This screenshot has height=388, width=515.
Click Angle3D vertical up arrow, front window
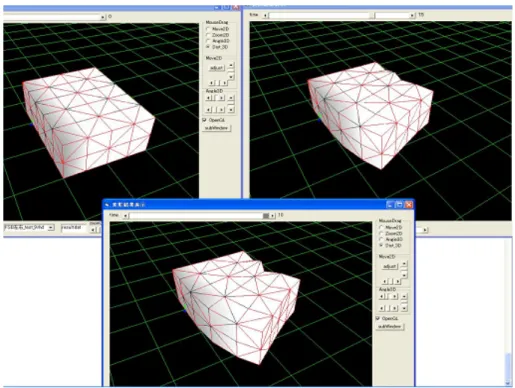click(x=404, y=296)
